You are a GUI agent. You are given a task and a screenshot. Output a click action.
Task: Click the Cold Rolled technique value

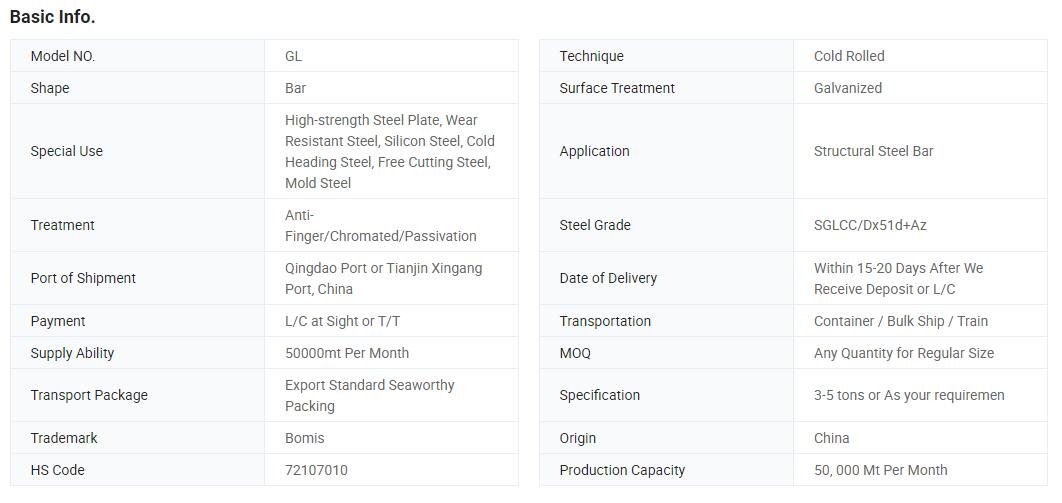pyautogui.click(x=849, y=56)
